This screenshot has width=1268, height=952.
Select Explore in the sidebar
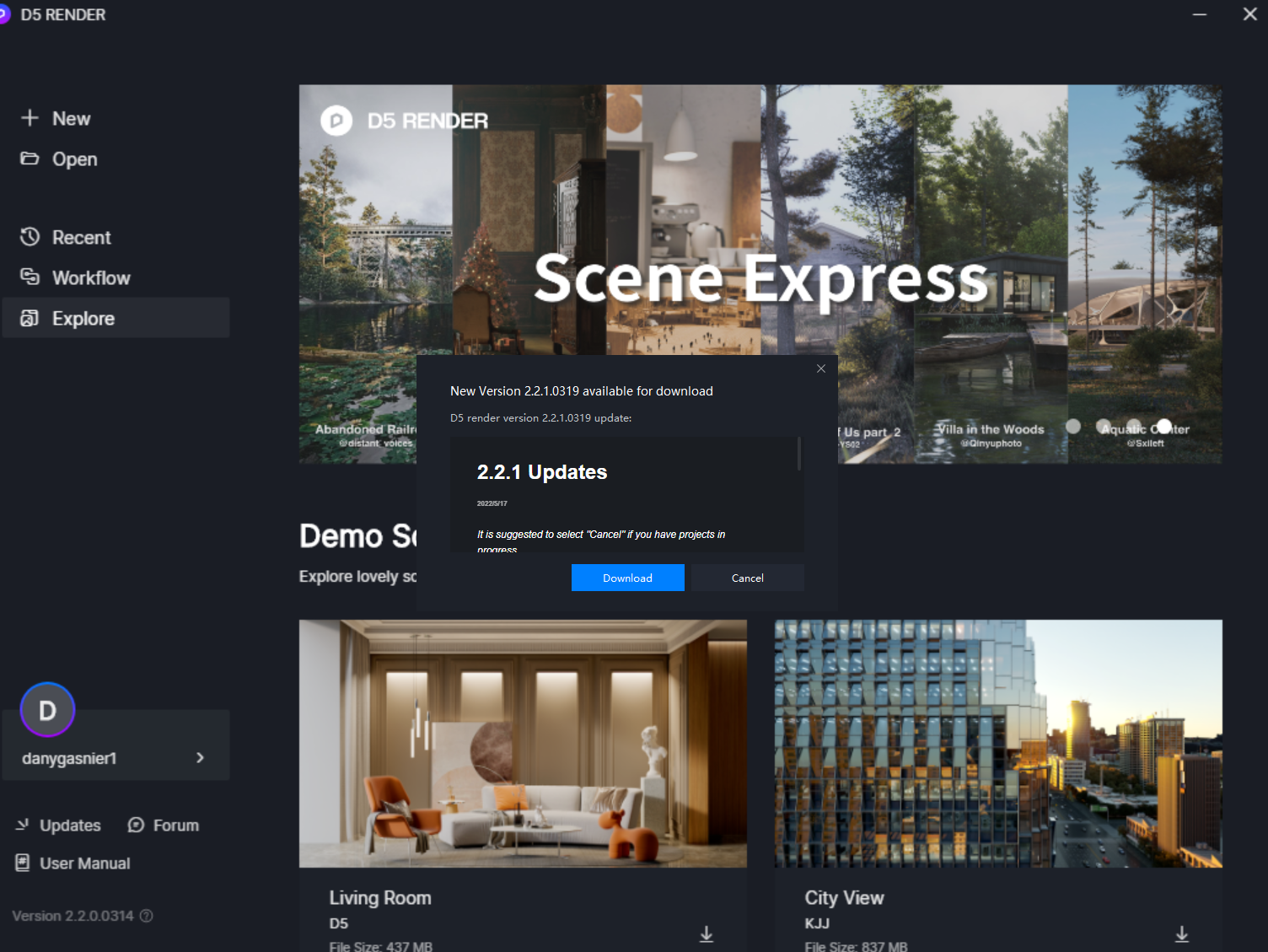tap(116, 318)
